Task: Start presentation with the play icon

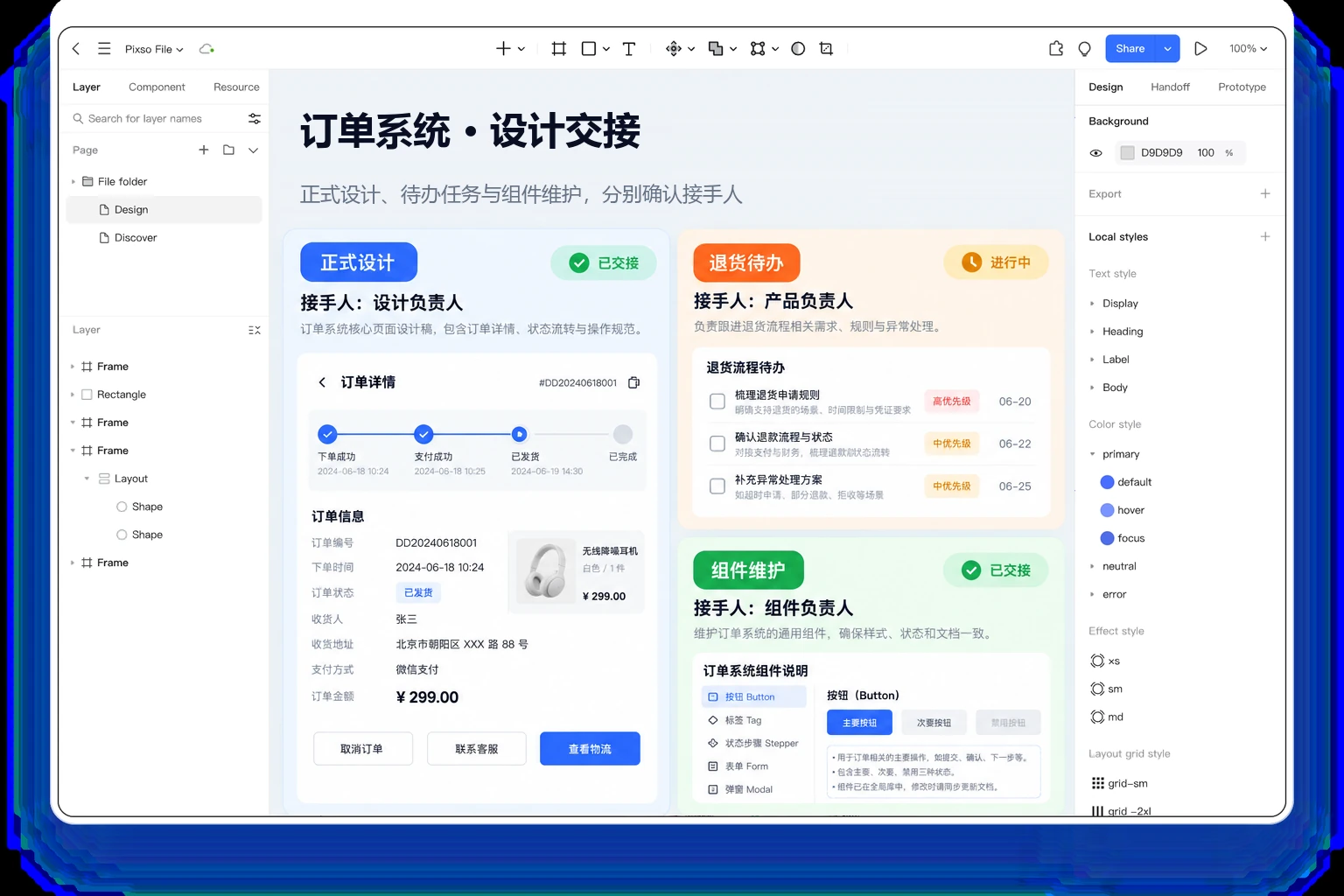Action: click(1200, 49)
